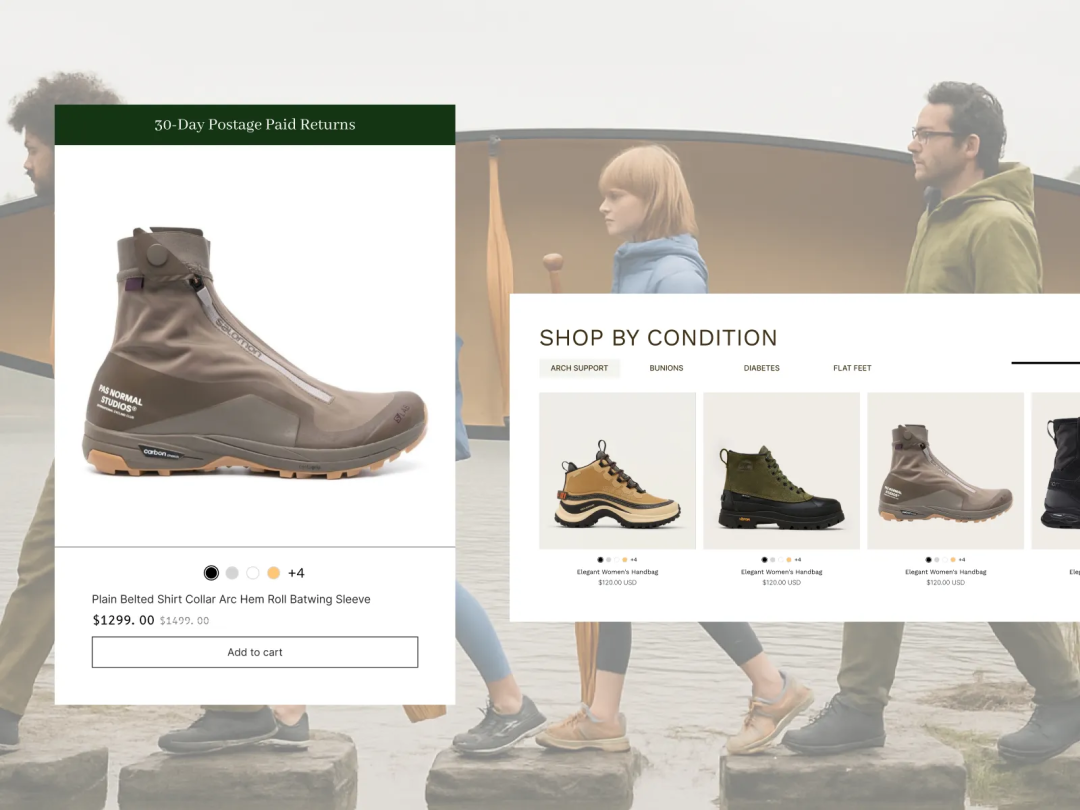Select the Diabetes tab
1080x810 pixels.
click(x=761, y=368)
